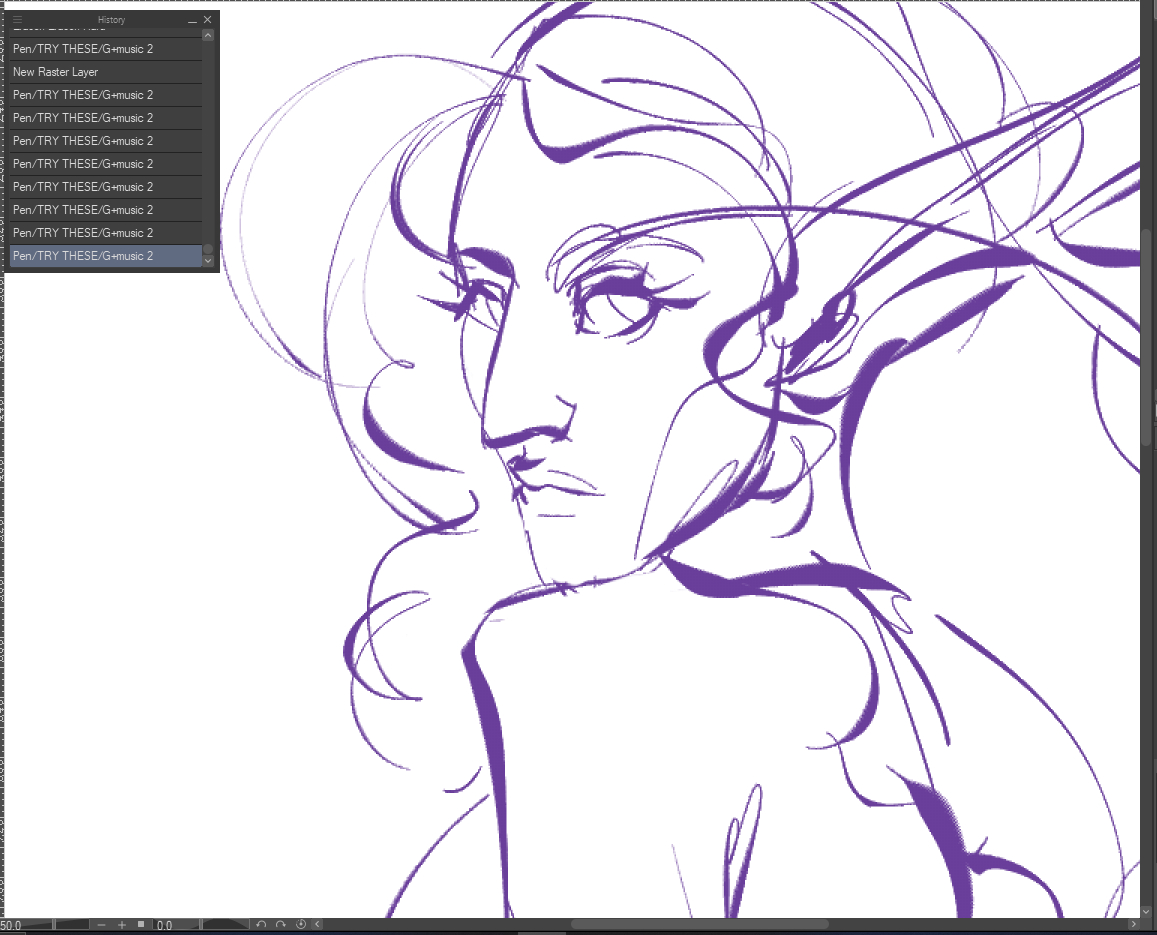
Task: Zoom out with the minus icon
Action: click(x=102, y=925)
